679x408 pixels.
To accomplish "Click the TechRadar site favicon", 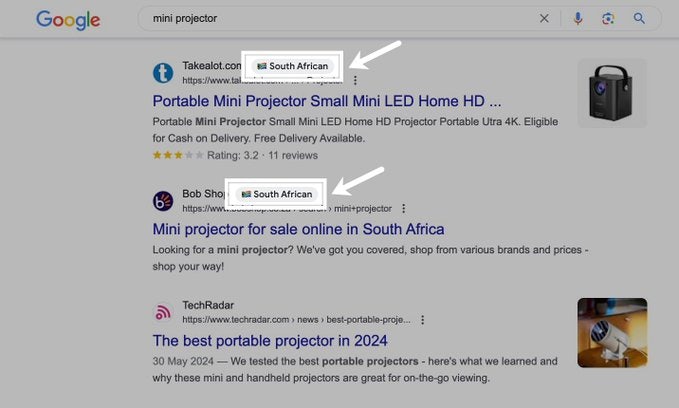I will (x=163, y=313).
